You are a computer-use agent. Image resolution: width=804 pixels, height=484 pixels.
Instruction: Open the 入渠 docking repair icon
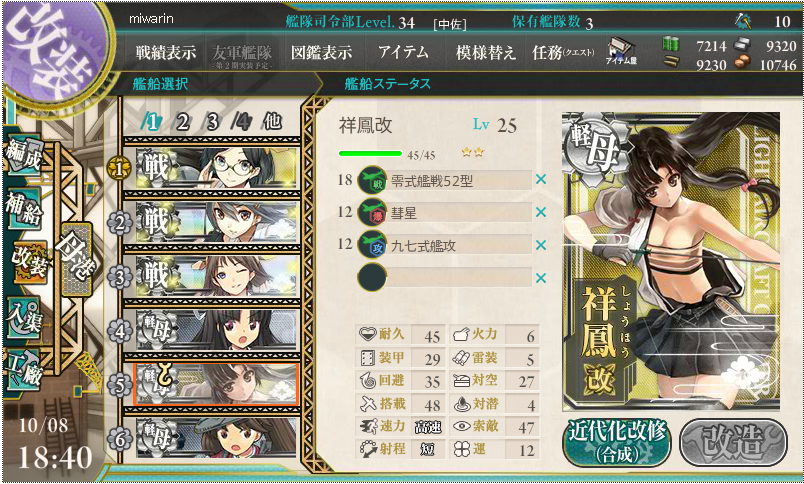pos(24,317)
